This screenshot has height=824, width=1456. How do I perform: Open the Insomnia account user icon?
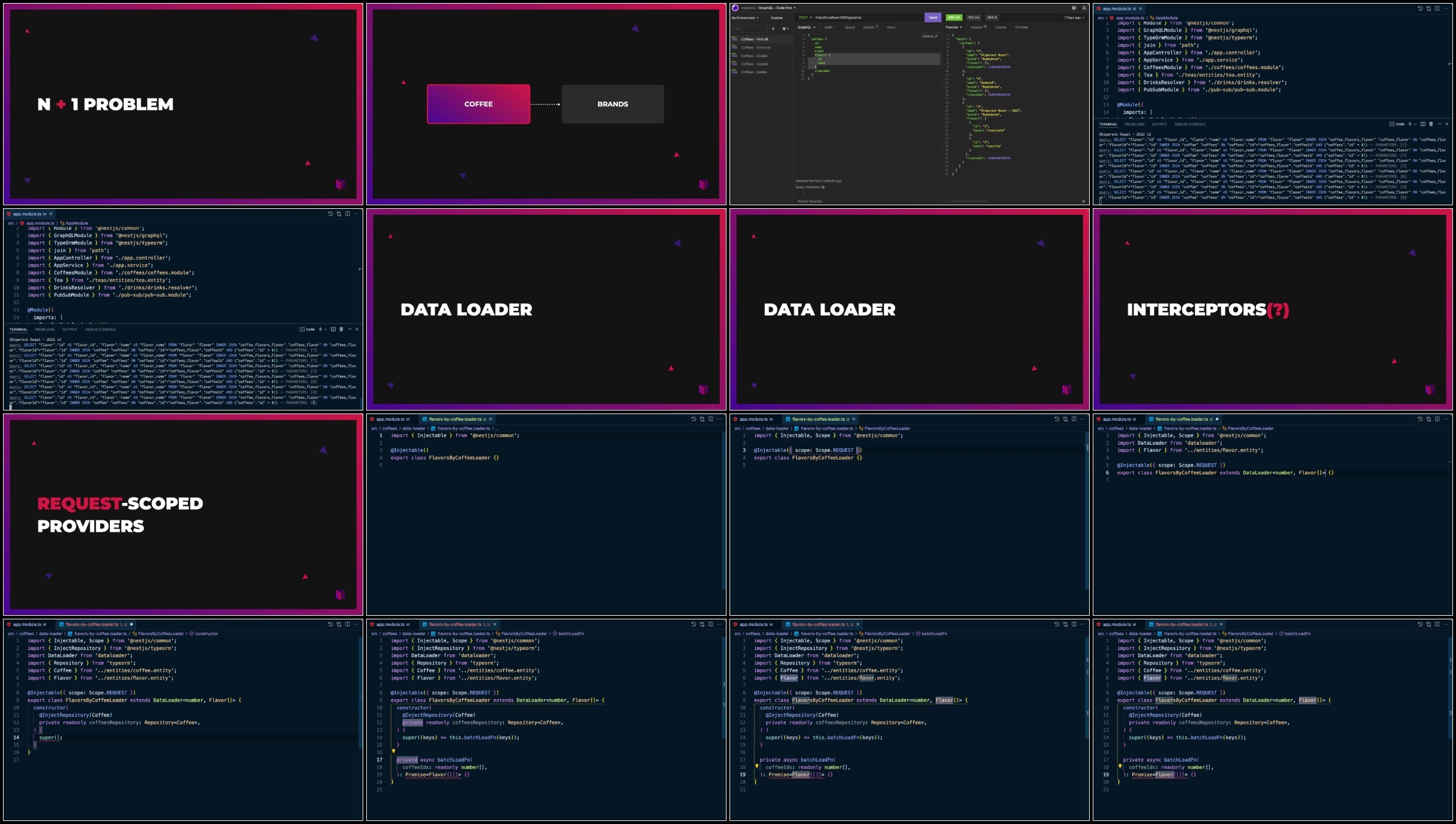coord(1084,8)
